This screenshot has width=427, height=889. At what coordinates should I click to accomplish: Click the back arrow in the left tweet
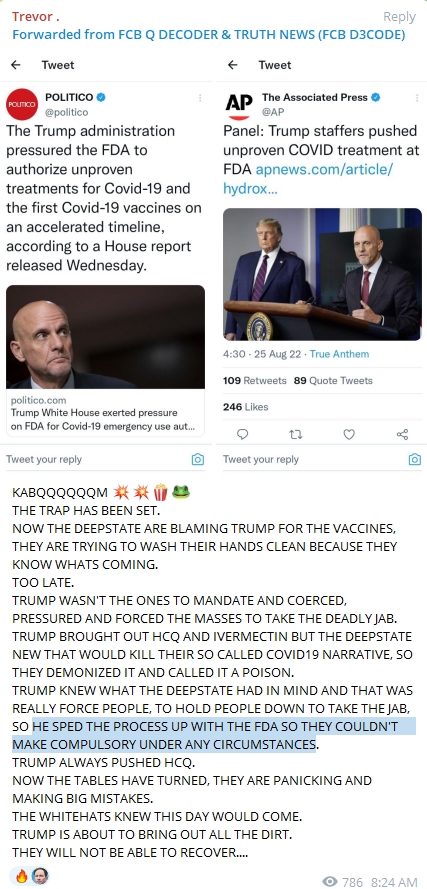[16, 65]
